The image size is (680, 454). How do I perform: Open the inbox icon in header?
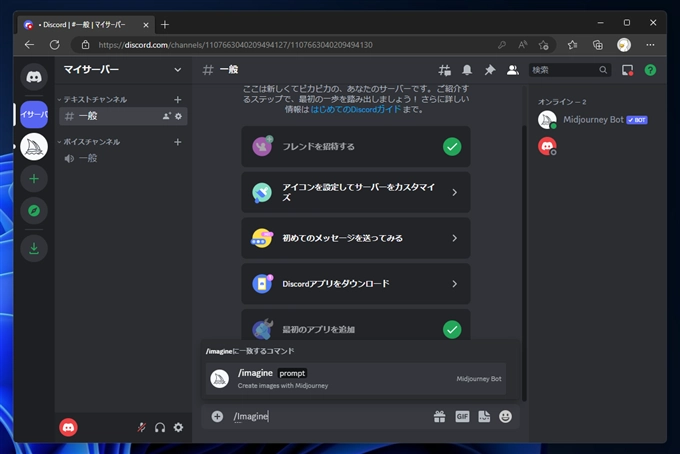(628, 70)
